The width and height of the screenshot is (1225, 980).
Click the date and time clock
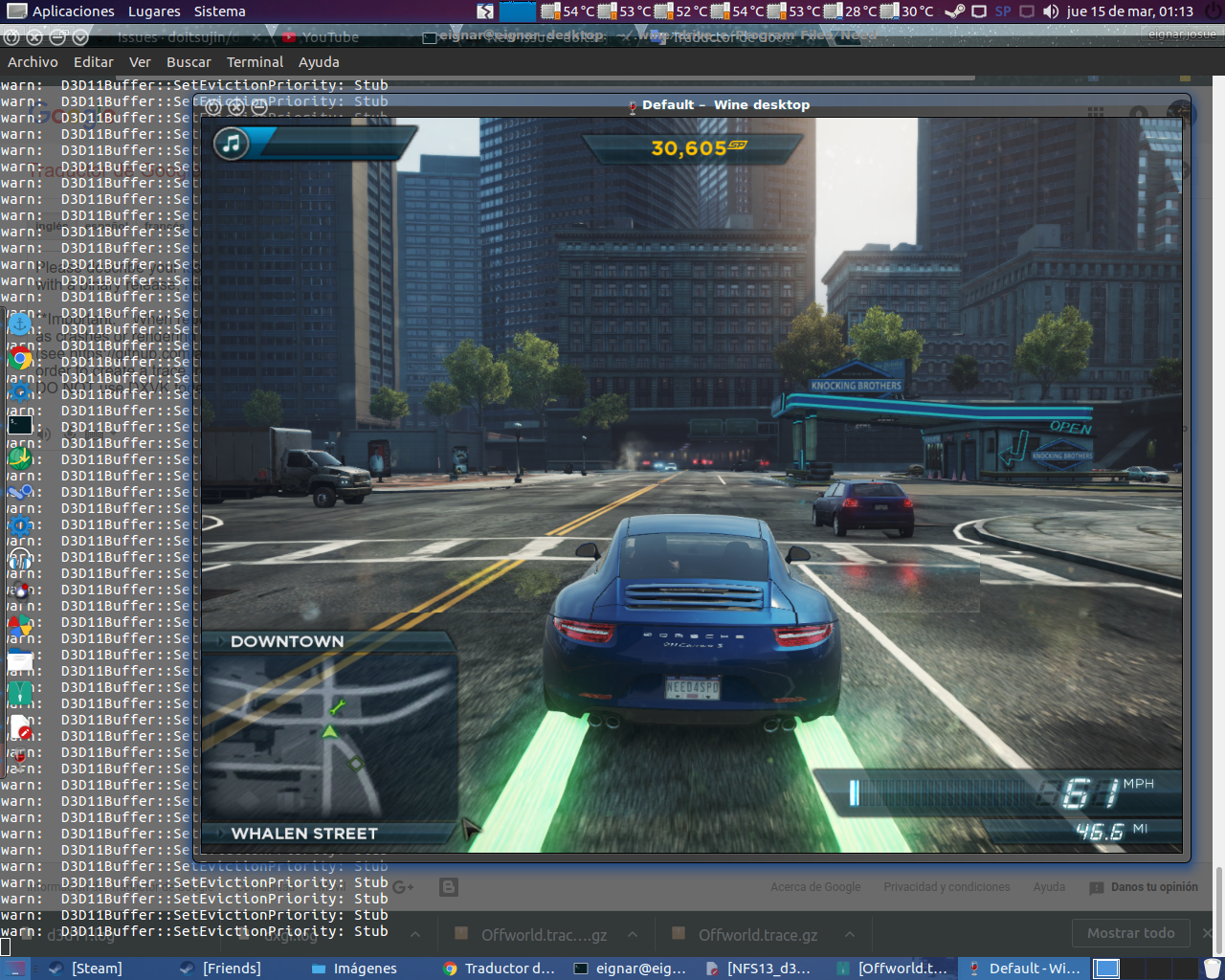[x=1129, y=11]
